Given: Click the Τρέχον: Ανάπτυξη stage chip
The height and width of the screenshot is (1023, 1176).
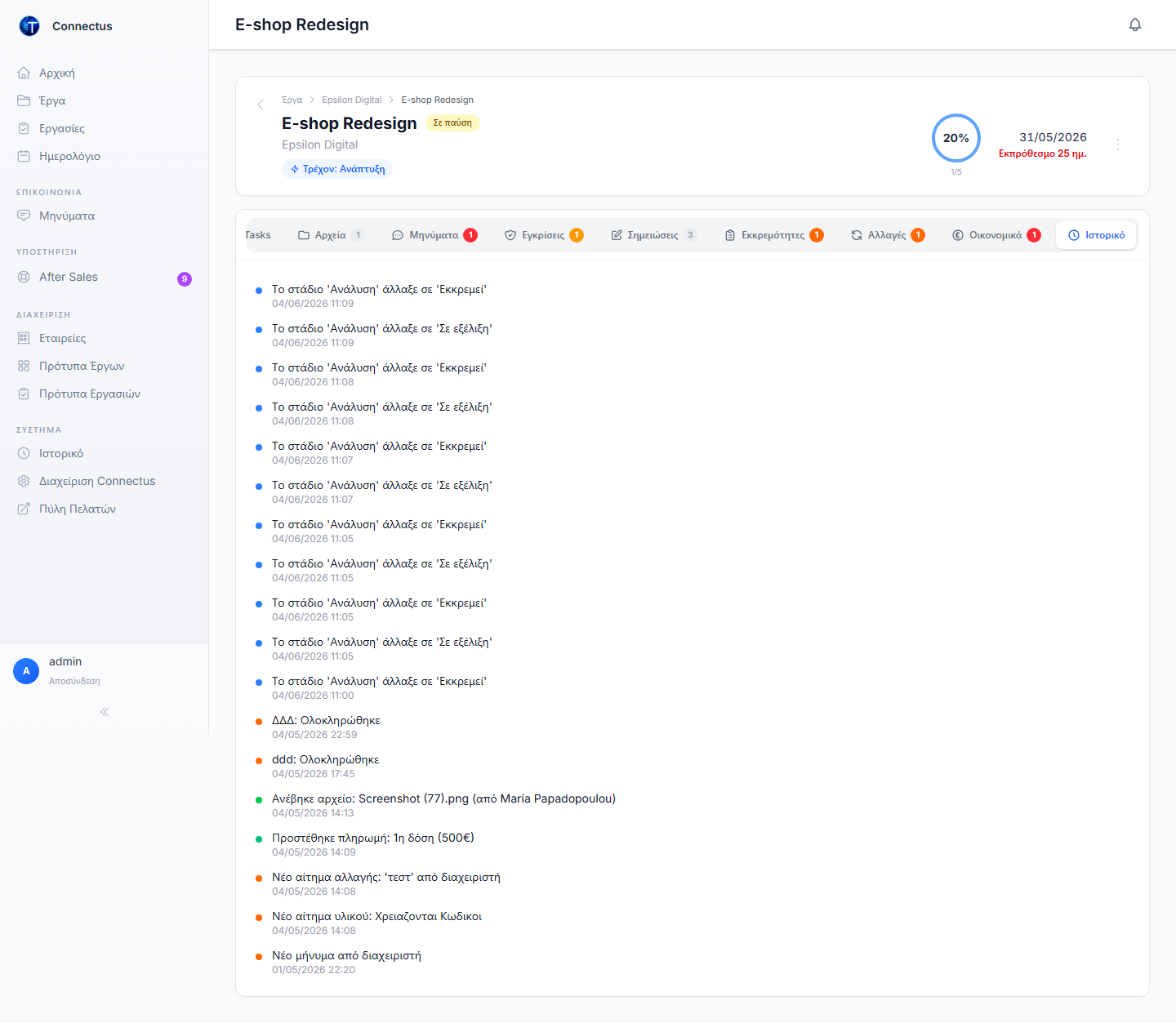Looking at the screenshot, I should click(337, 169).
